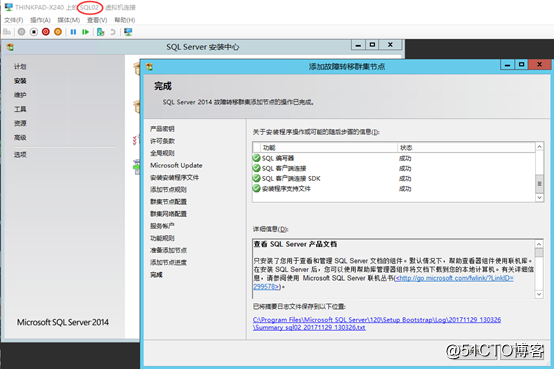Viewport: 554px width, 369px height.
Task: Select 维护 in the Installation Center sidebar
Action: [x=20, y=95]
